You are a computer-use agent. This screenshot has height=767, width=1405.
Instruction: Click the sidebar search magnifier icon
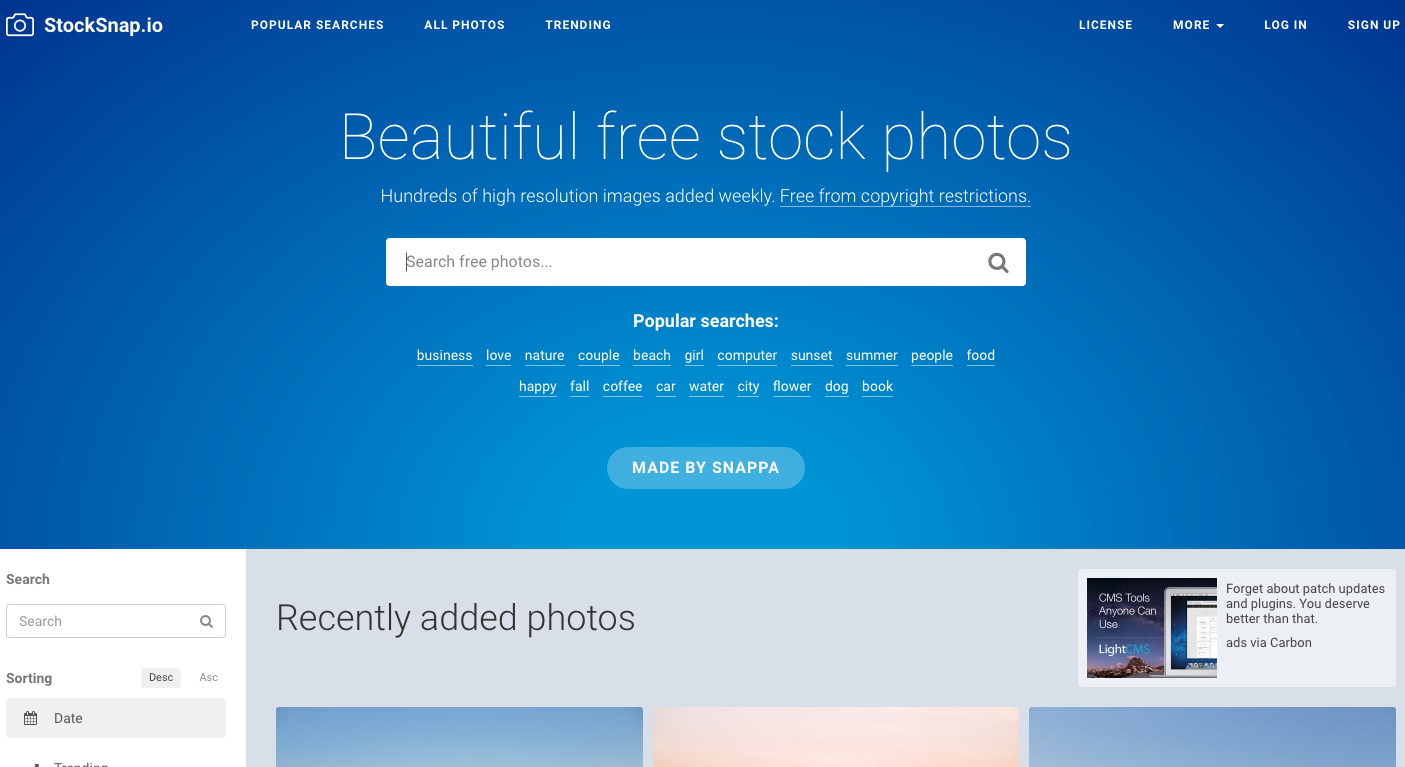[x=206, y=621]
